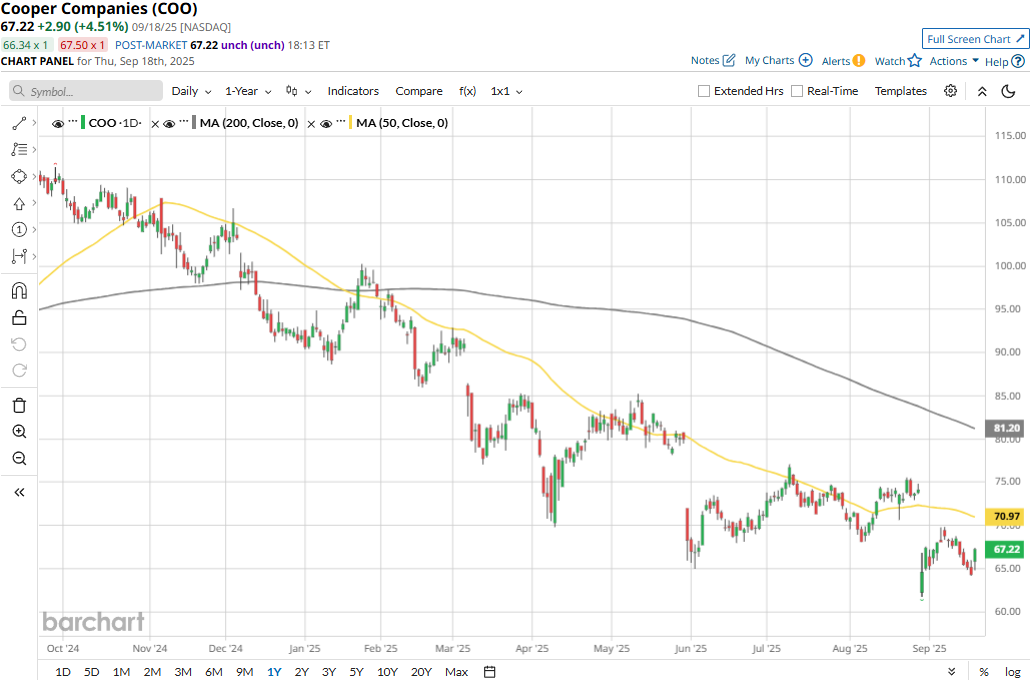Launch the Full Screen Chart

coord(976,39)
